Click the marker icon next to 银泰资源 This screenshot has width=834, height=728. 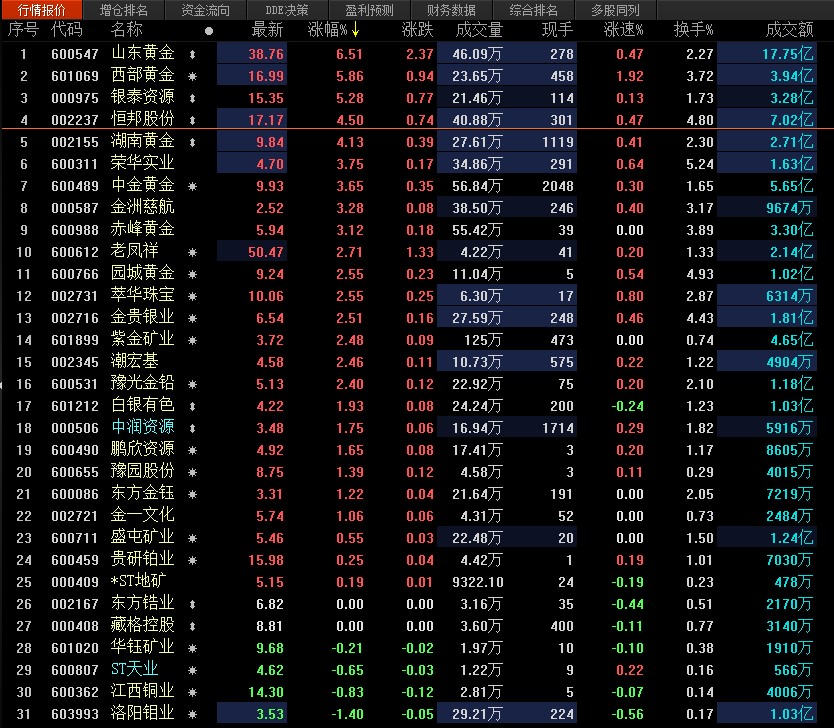pos(193,98)
